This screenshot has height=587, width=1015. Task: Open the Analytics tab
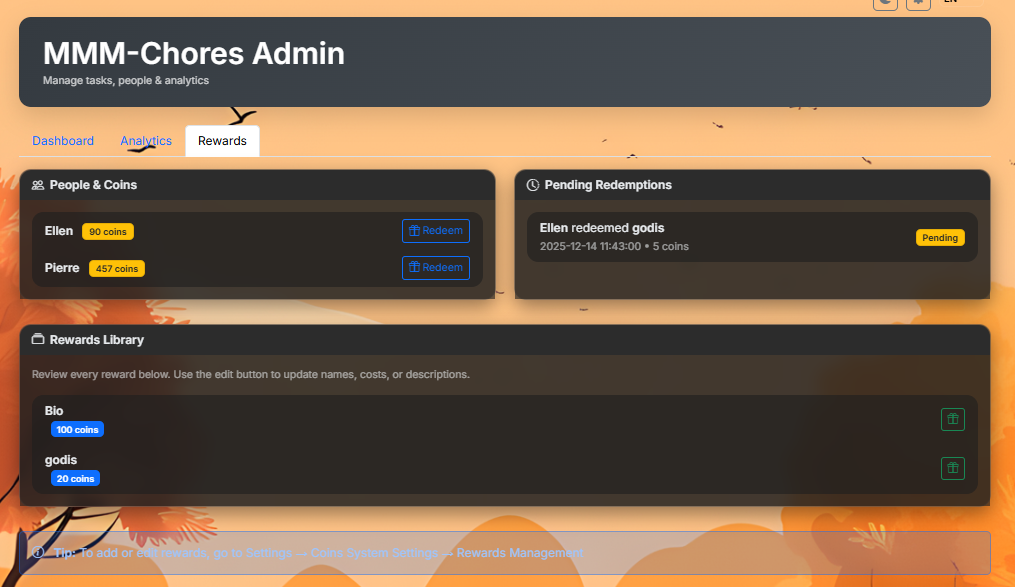[x=146, y=141]
